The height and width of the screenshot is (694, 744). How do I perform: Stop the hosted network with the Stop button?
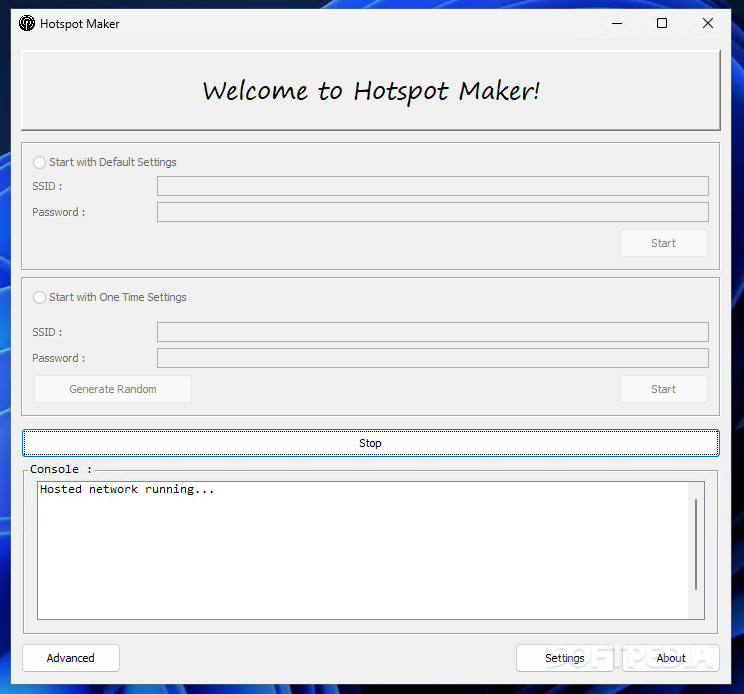point(371,443)
